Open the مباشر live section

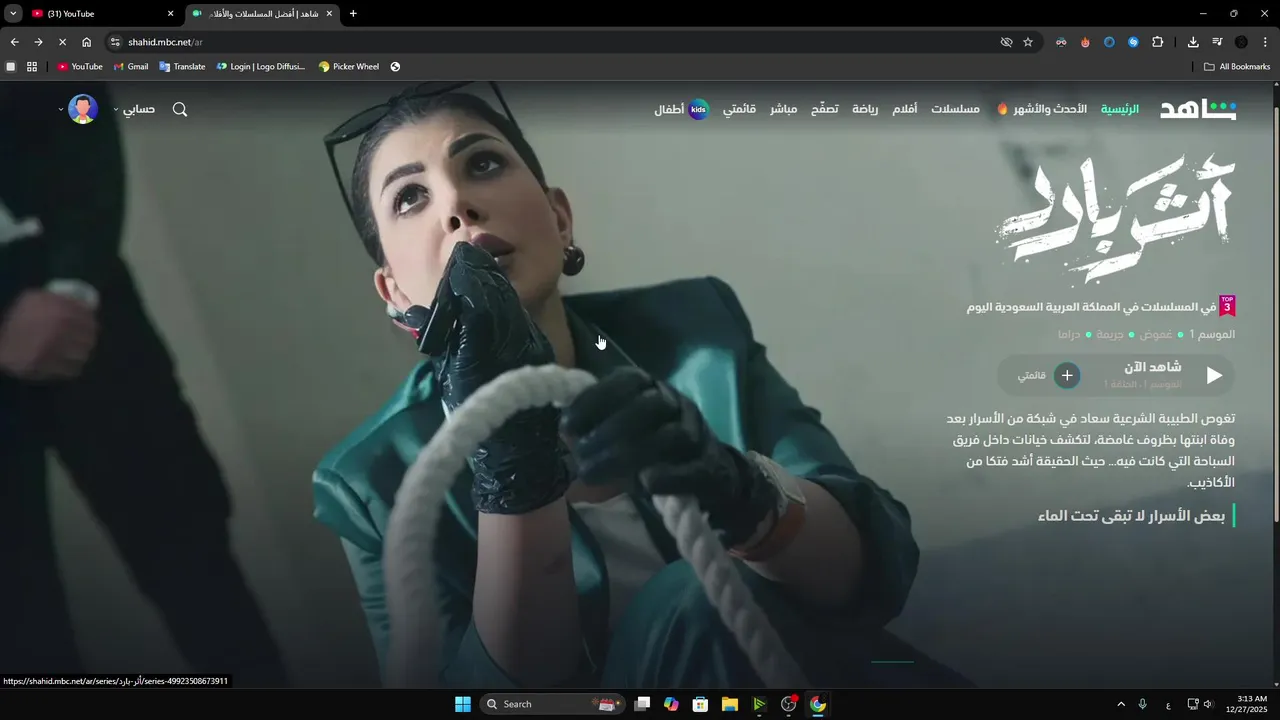[x=783, y=109]
